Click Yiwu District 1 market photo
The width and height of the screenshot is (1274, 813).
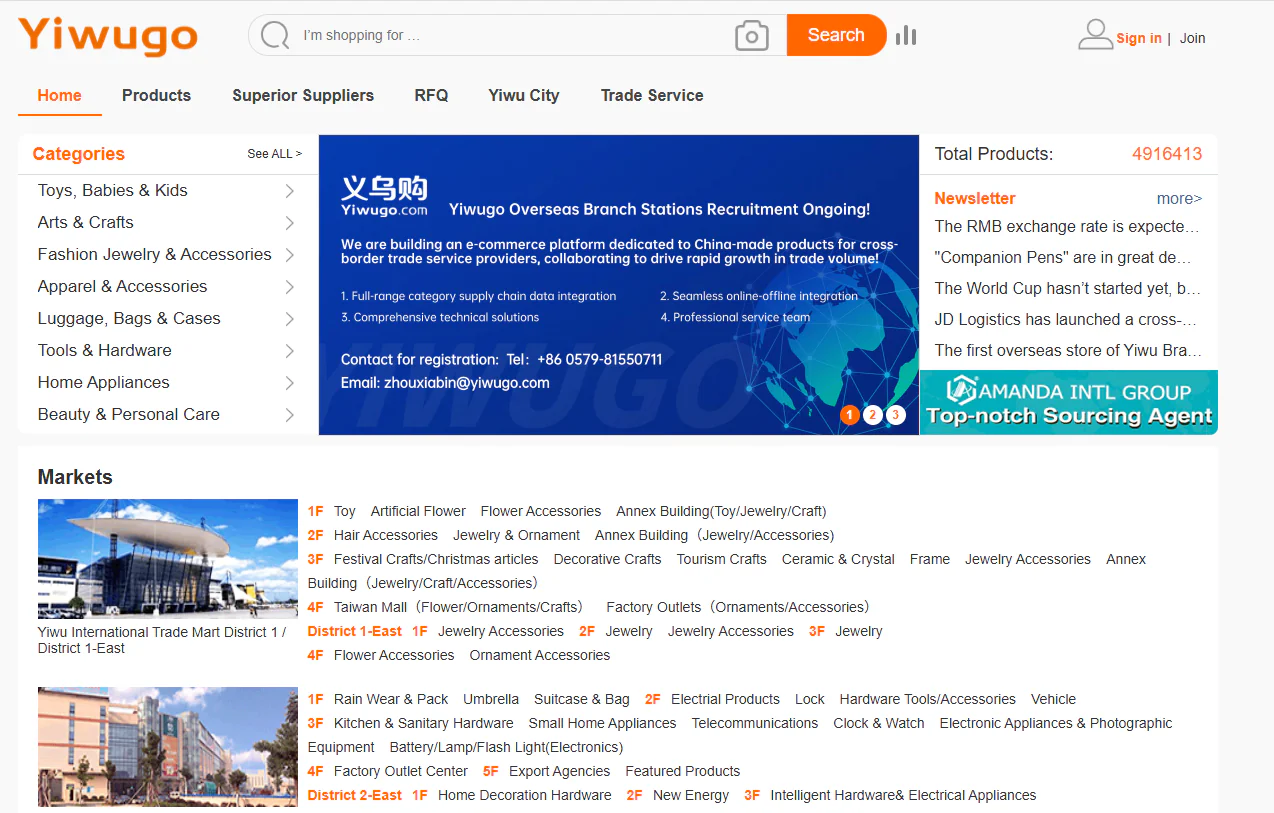pos(168,559)
